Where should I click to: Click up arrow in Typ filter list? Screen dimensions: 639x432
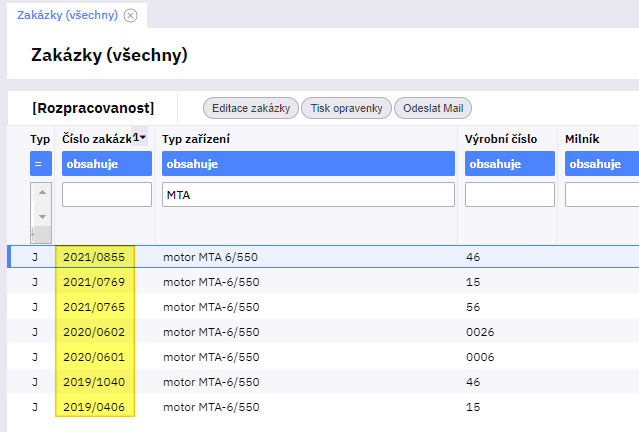41,194
